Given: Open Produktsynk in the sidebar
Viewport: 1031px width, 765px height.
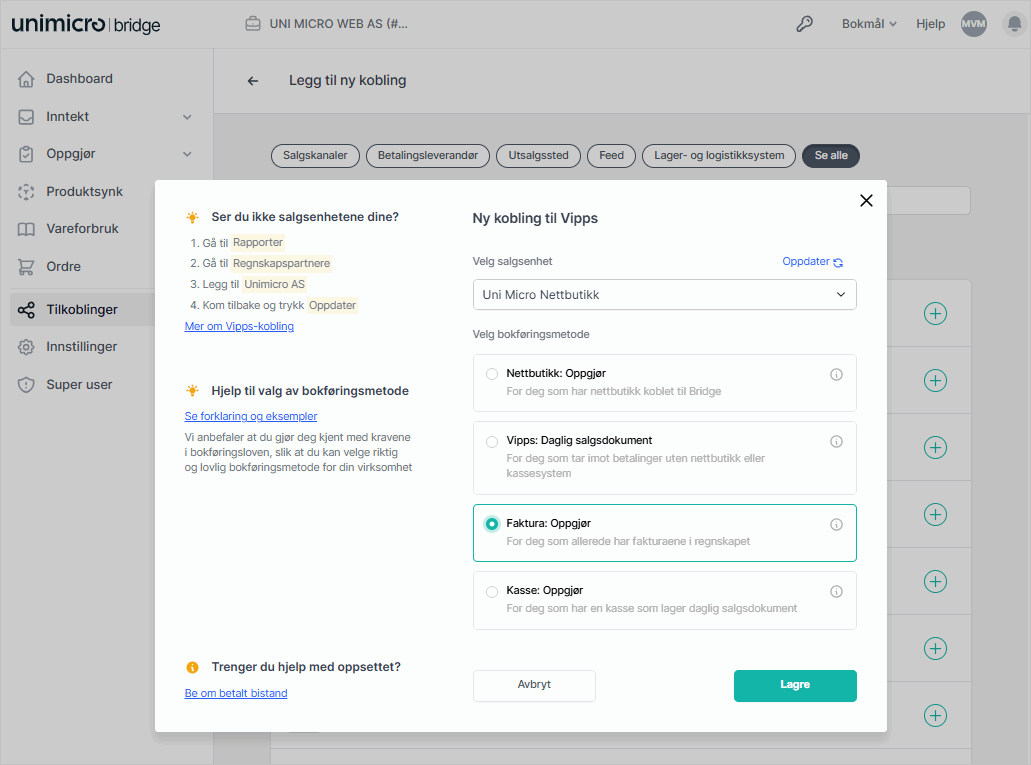Looking at the screenshot, I should [x=84, y=192].
